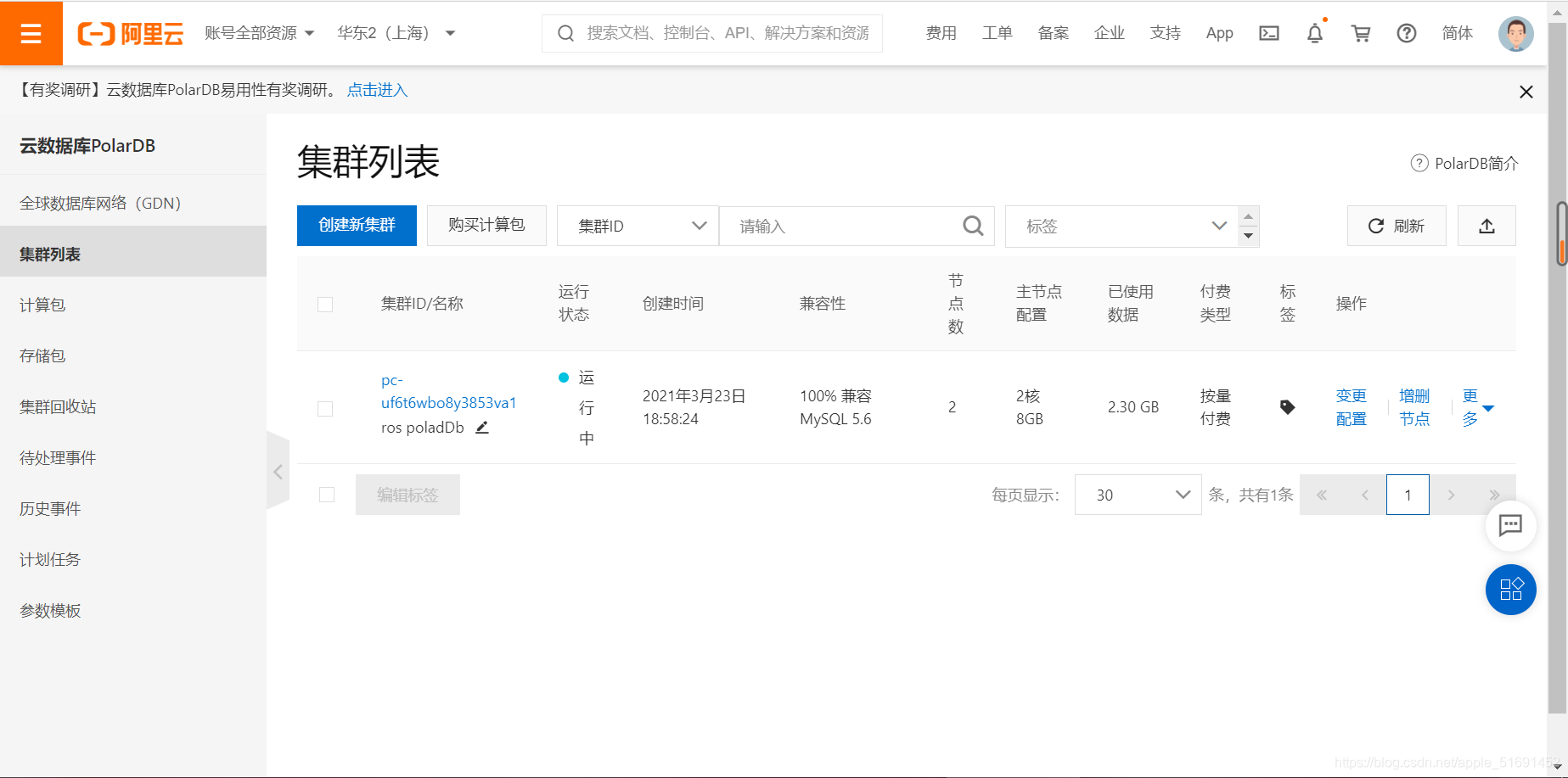Close the PolarDB survey banner
The height and width of the screenshot is (778, 1568).
[1526, 92]
